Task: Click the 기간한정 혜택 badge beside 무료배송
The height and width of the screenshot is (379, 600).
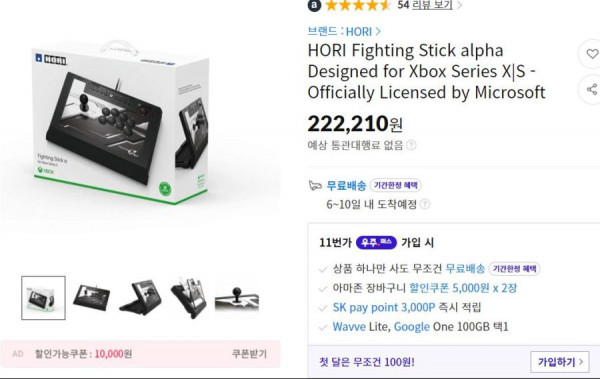Action: pos(395,185)
